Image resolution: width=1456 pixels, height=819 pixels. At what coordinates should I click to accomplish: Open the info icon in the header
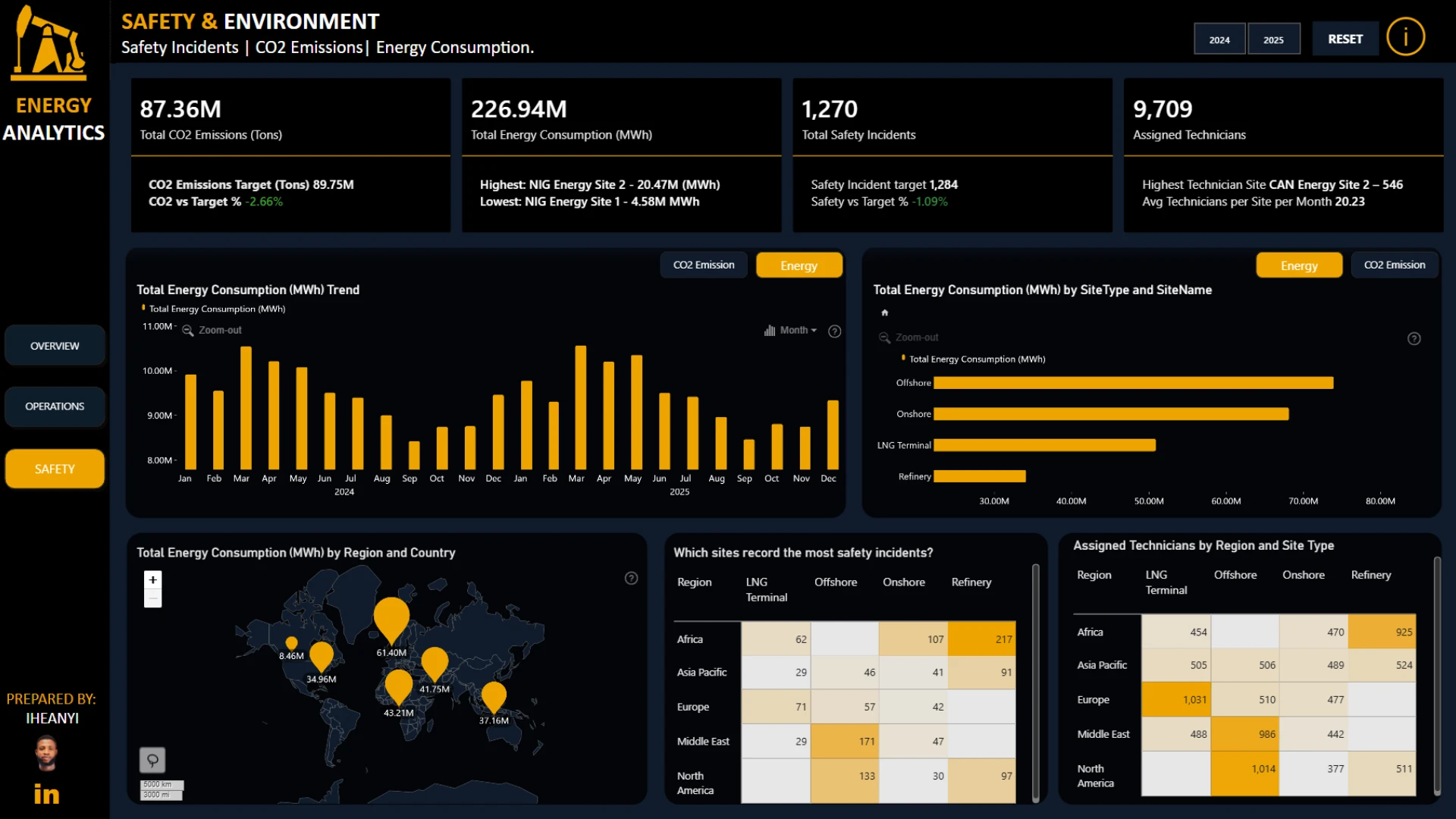1405,37
